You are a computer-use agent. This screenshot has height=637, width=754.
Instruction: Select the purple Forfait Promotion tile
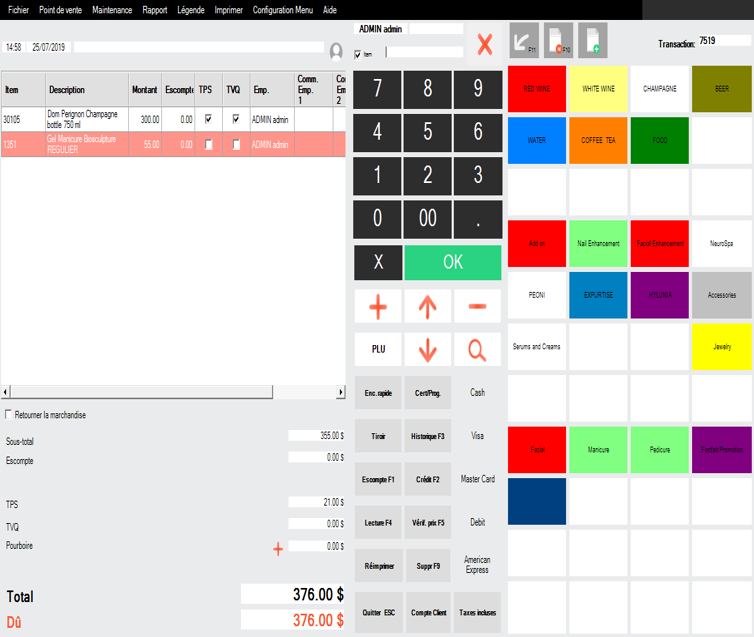point(721,450)
